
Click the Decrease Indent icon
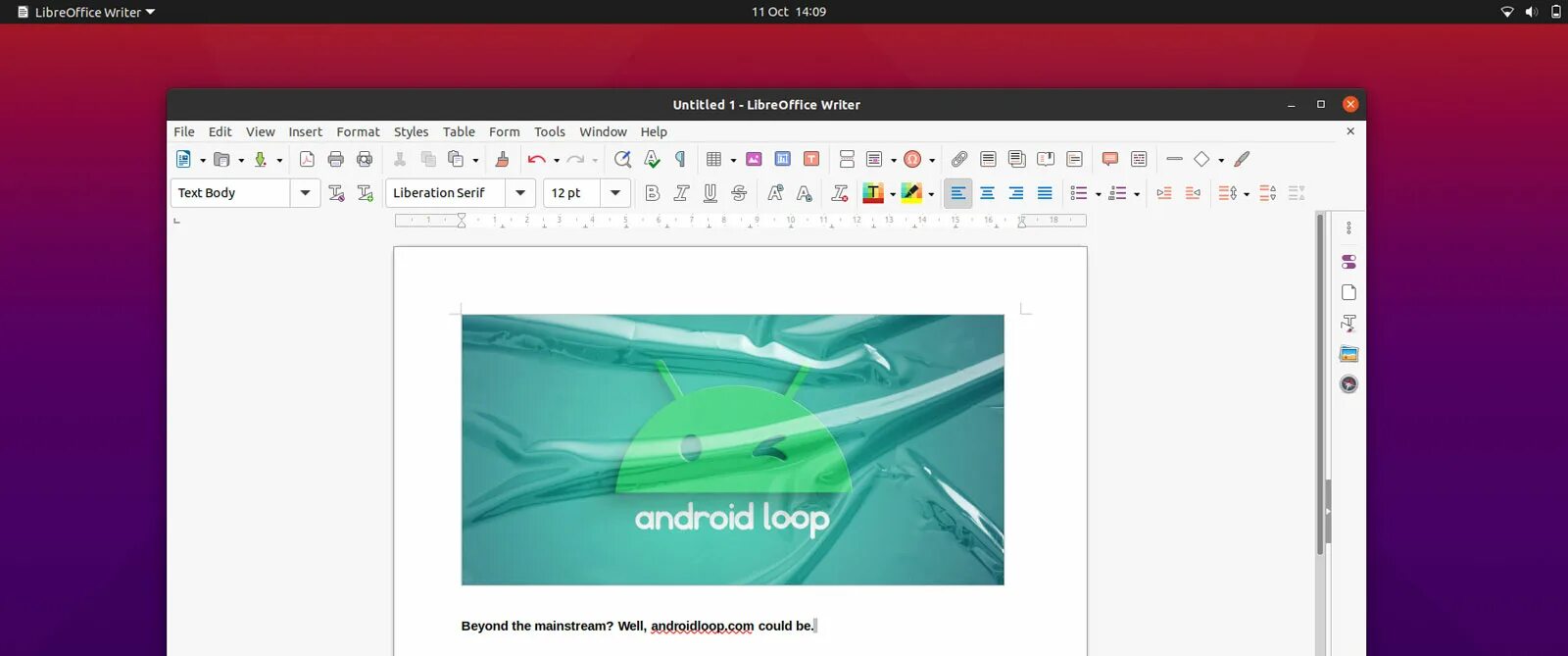pyautogui.click(x=1193, y=193)
